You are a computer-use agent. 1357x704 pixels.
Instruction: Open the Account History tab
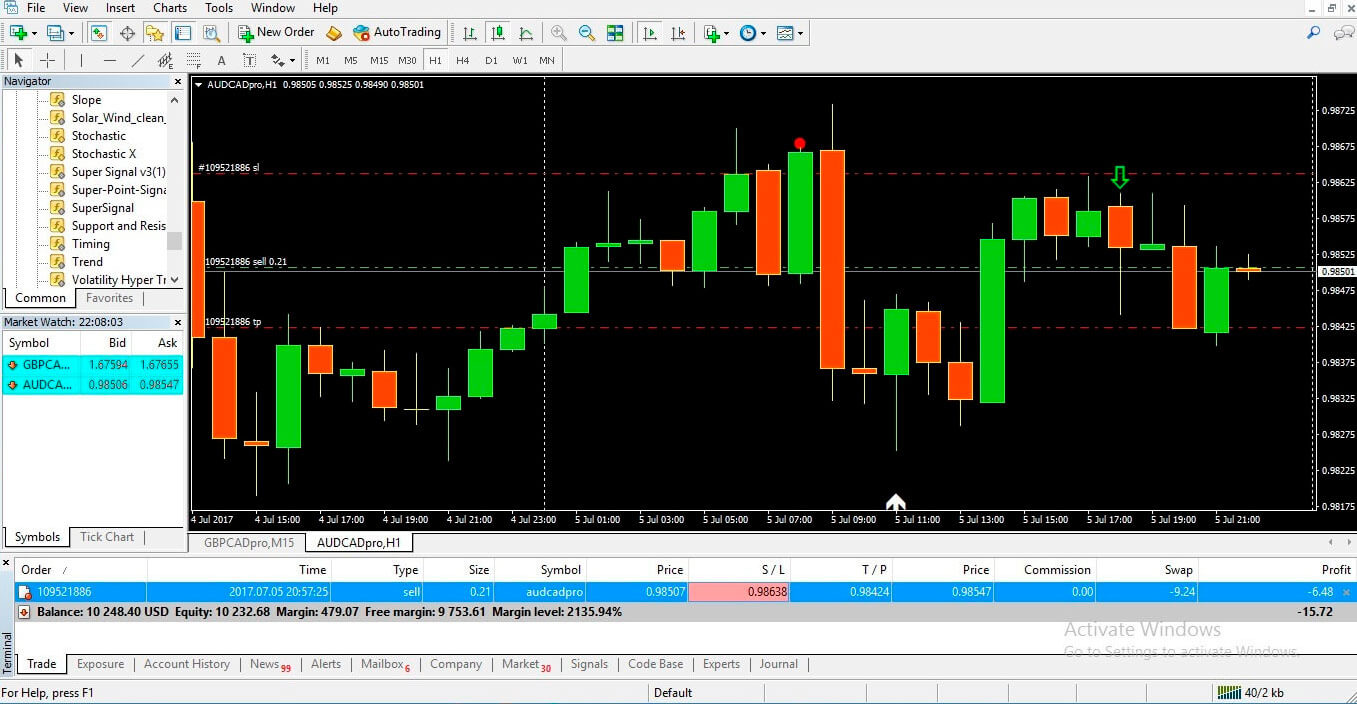[x=186, y=664]
